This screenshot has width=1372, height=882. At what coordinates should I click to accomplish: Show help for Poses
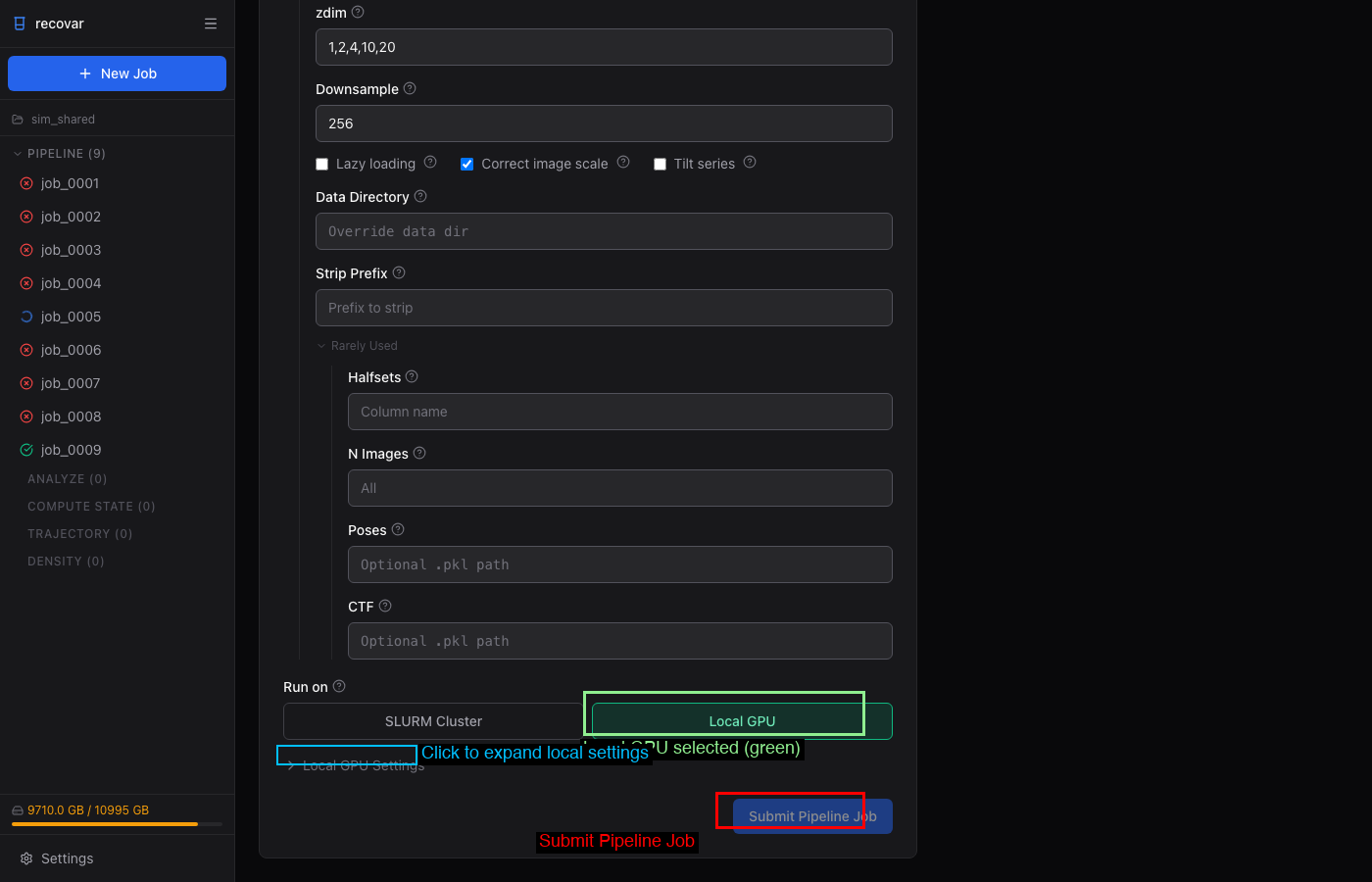pyautogui.click(x=398, y=529)
